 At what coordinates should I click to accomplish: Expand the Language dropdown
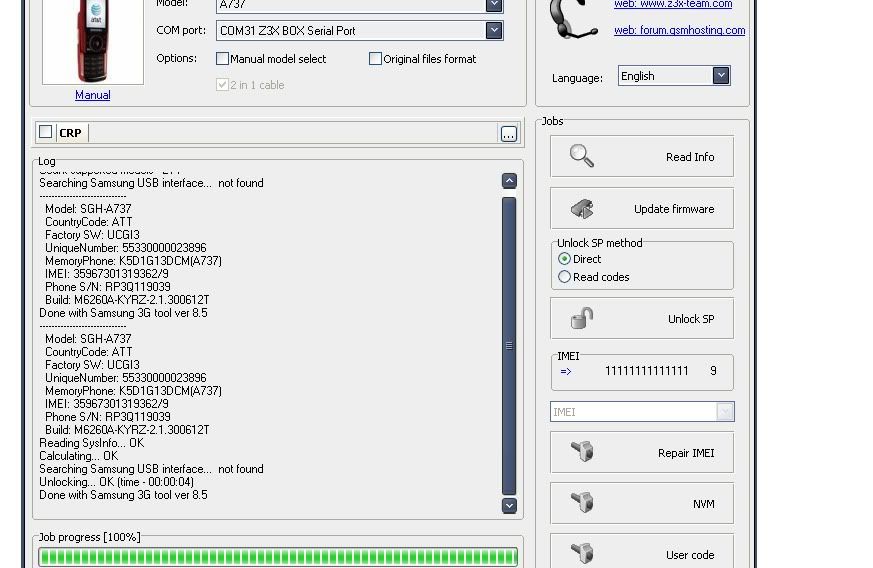point(720,76)
